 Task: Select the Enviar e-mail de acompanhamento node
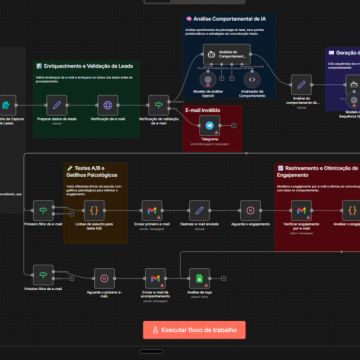[x=155, y=278]
